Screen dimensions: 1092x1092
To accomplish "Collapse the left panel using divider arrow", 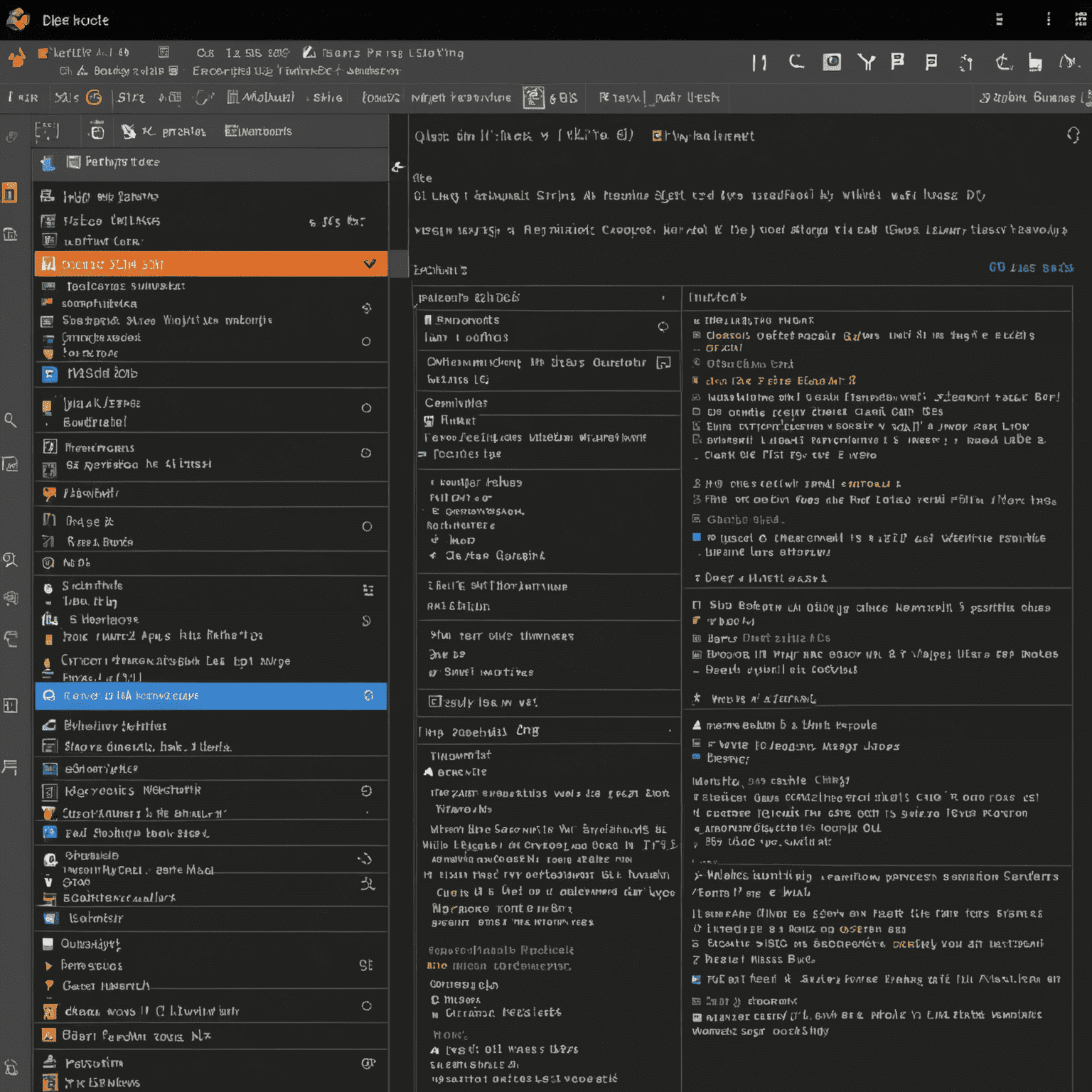I will point(398,166).
